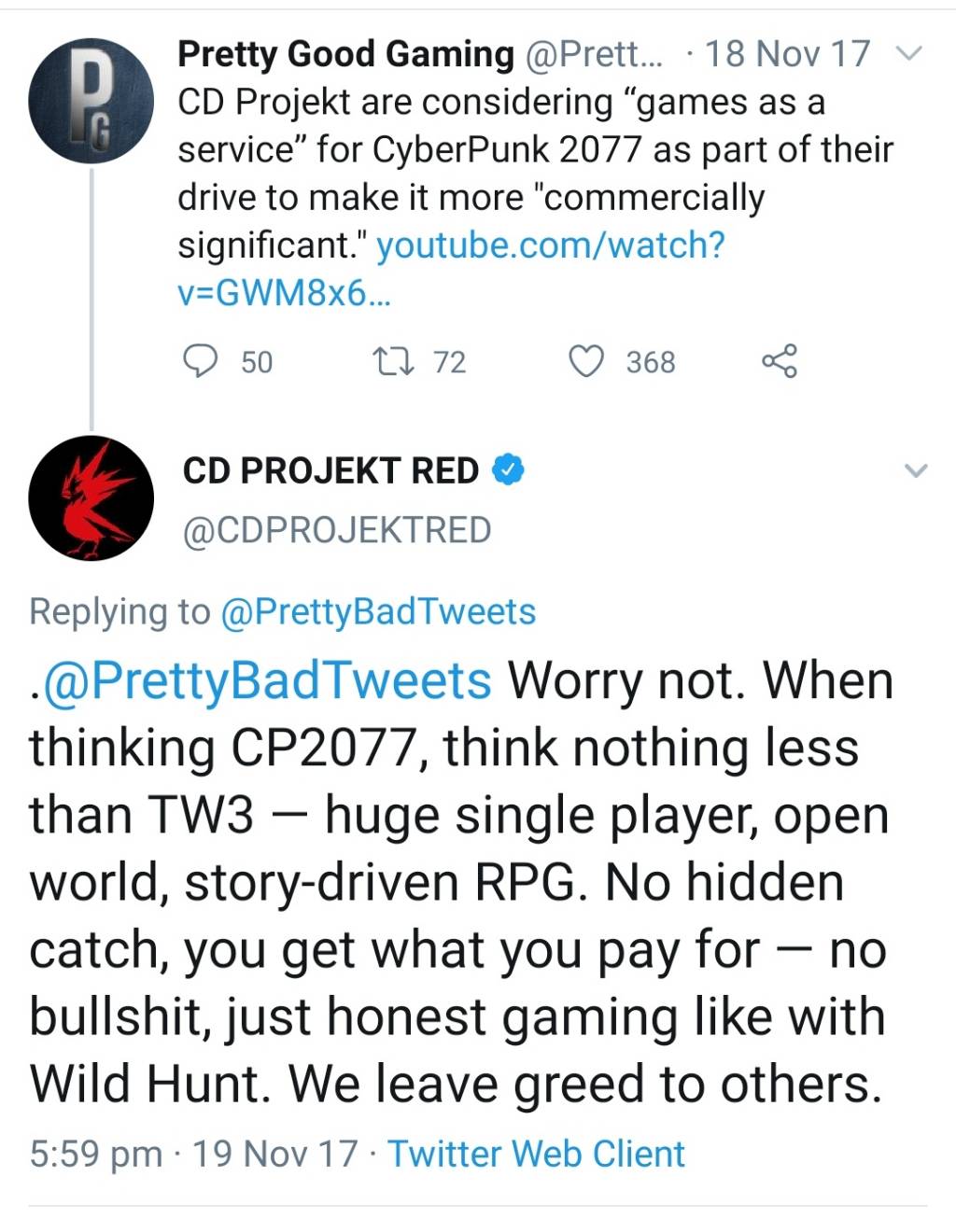Image resolution: width=956 pixels, height=1232 pixels.
Task: Click @PrettyBadTweets in the Replying to line
Action: point(377,611)
